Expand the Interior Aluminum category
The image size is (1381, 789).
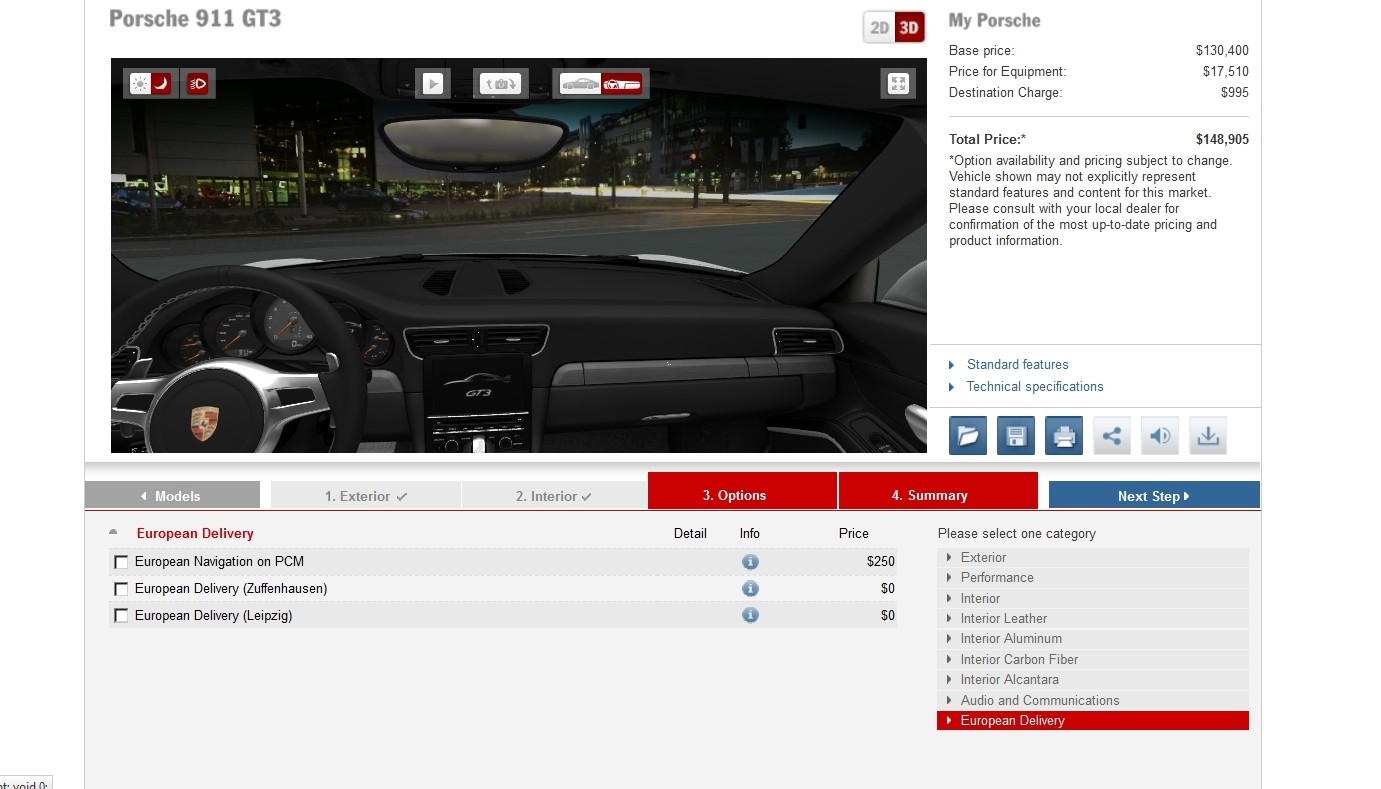tap(1093, 638)
